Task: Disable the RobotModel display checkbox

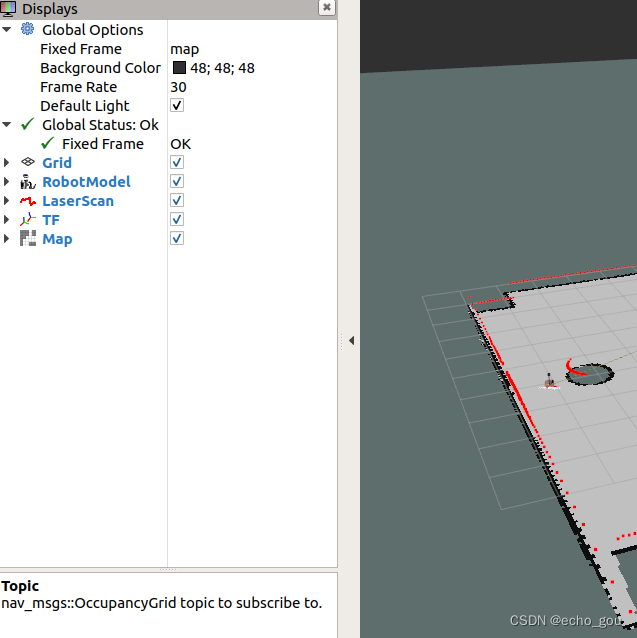Action: [x=177, y=181]
